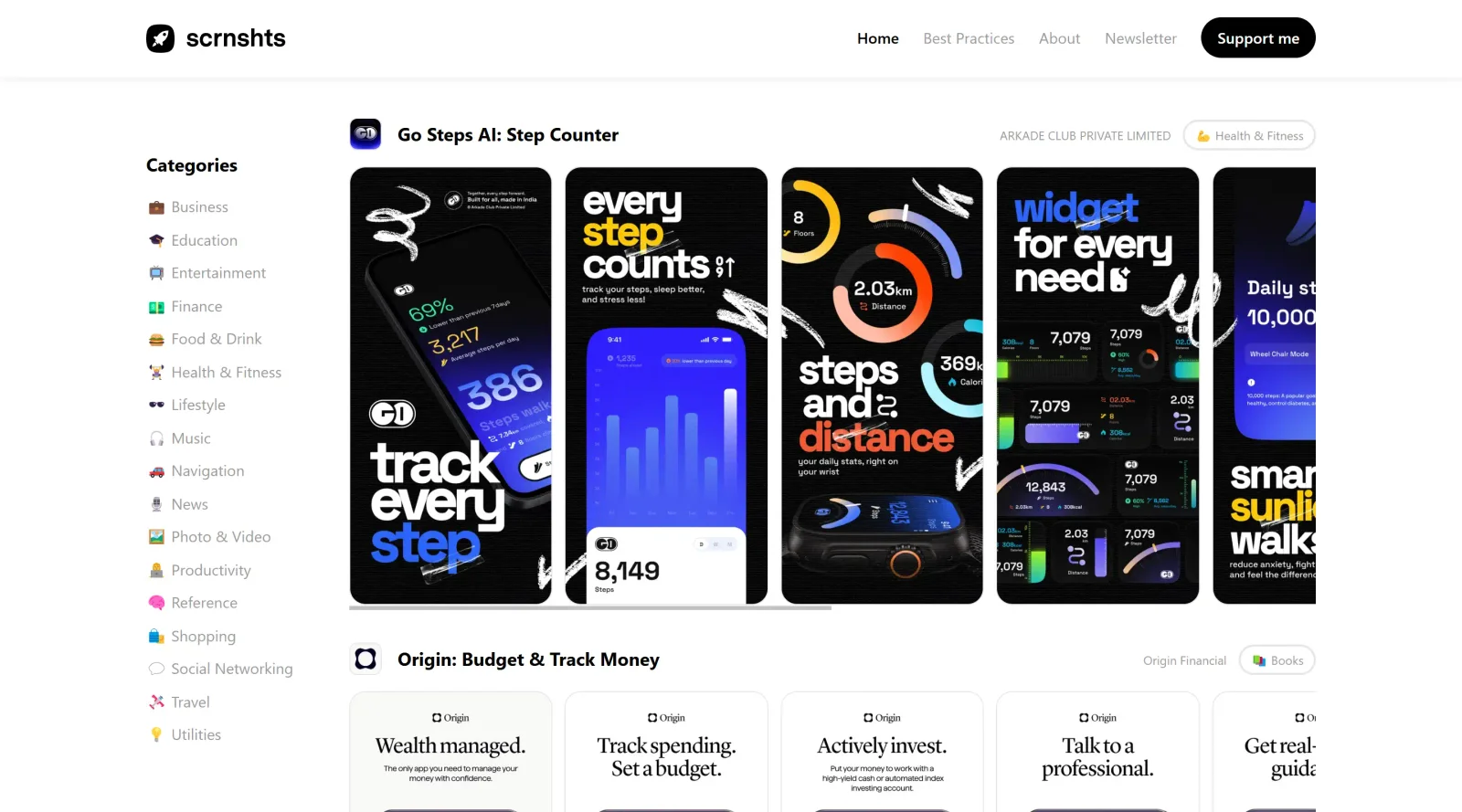Image resolution: width=1462 pixels, height=812 pixels.
Task: Select the Shopping bags category icon
Action: tap(156, 637)
